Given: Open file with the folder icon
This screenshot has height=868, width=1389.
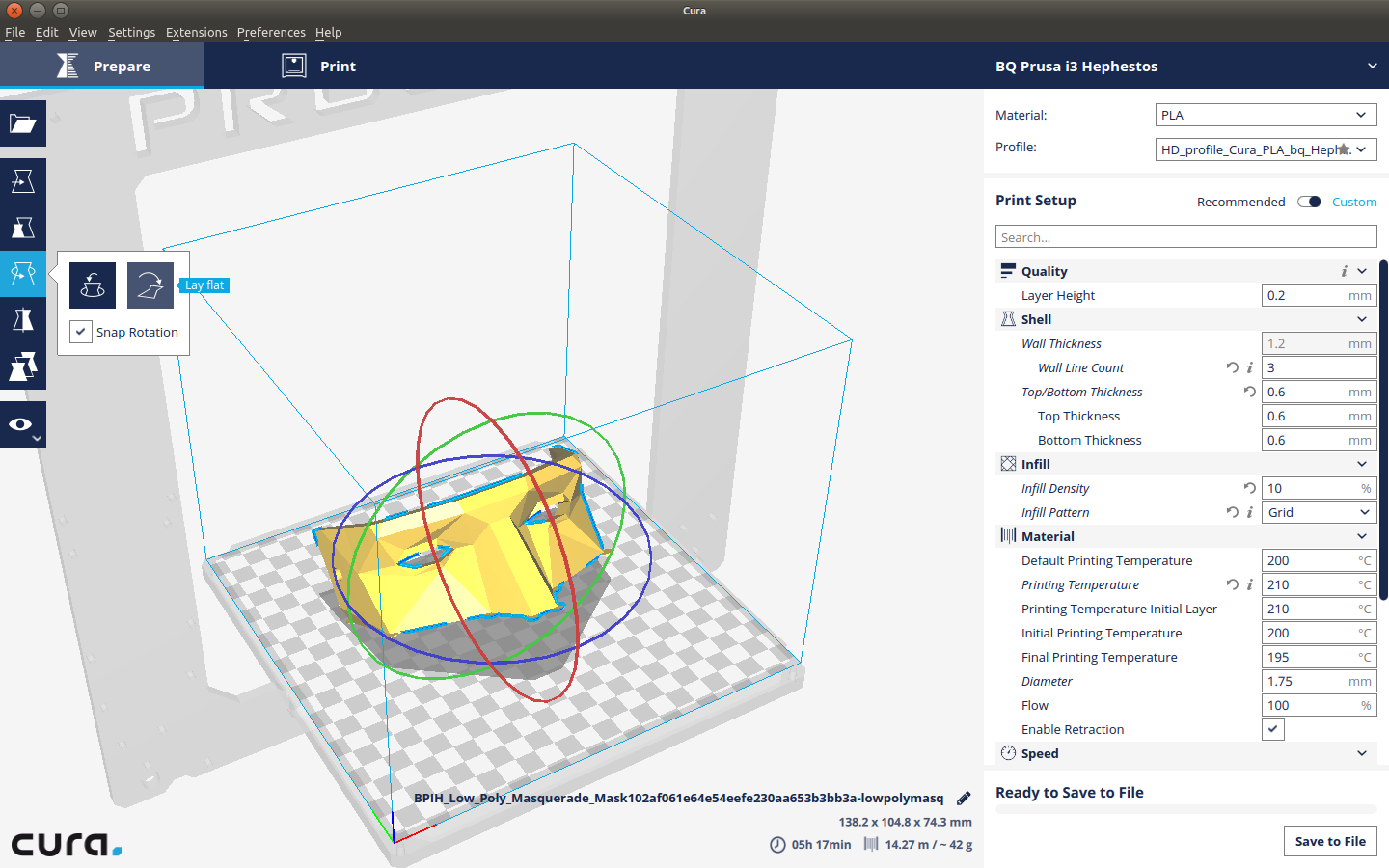Looking at the screenshot, I should click(x=23, y=123).
